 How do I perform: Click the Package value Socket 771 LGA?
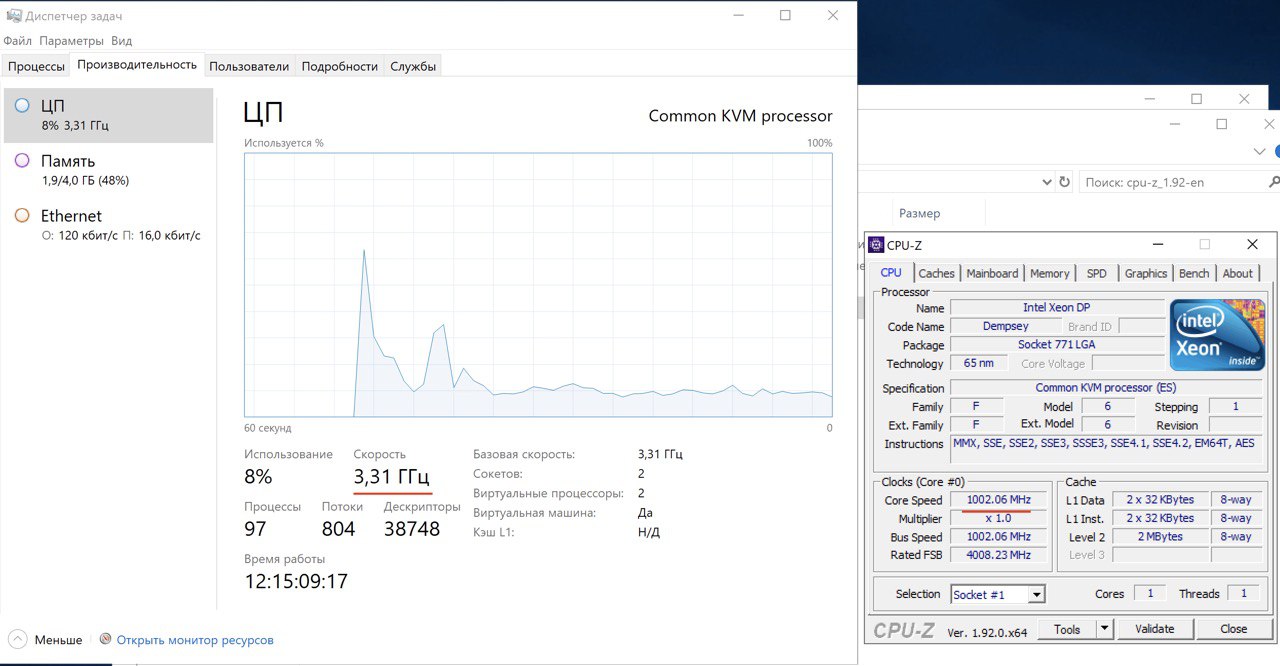pyautogui.click(x=1057, y=345)
